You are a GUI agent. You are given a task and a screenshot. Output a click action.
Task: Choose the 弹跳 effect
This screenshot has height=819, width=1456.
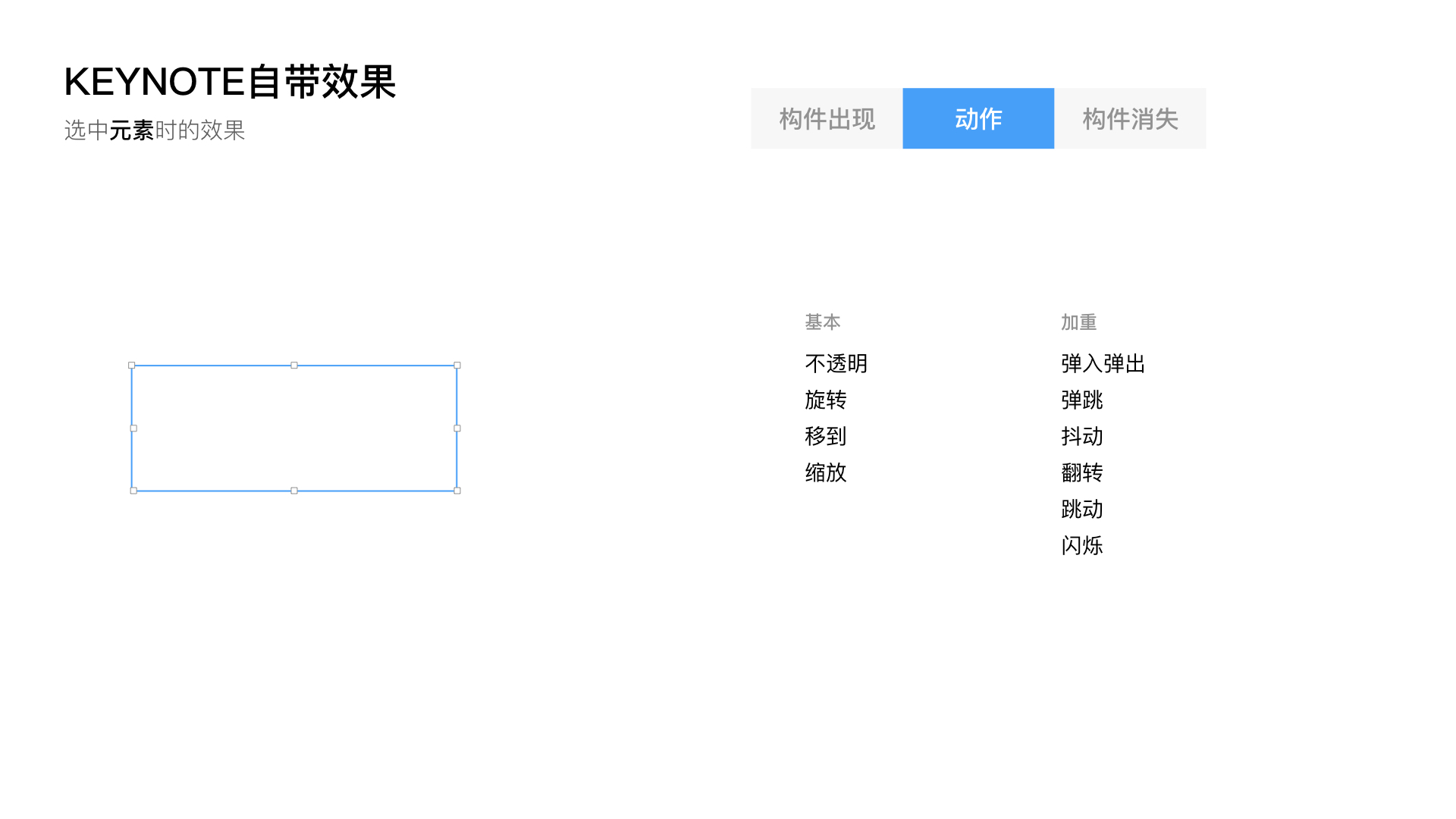click(1081, 400)
